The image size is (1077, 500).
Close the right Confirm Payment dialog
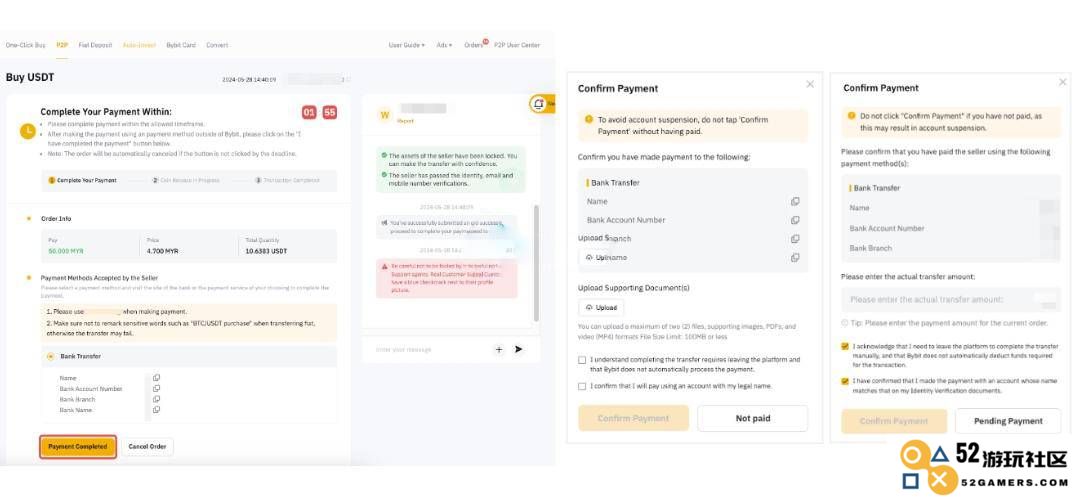[1063, 82]
